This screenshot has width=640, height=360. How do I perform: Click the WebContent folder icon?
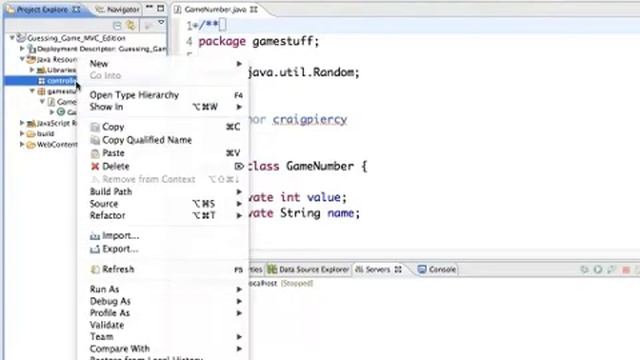tap(31, 144)
